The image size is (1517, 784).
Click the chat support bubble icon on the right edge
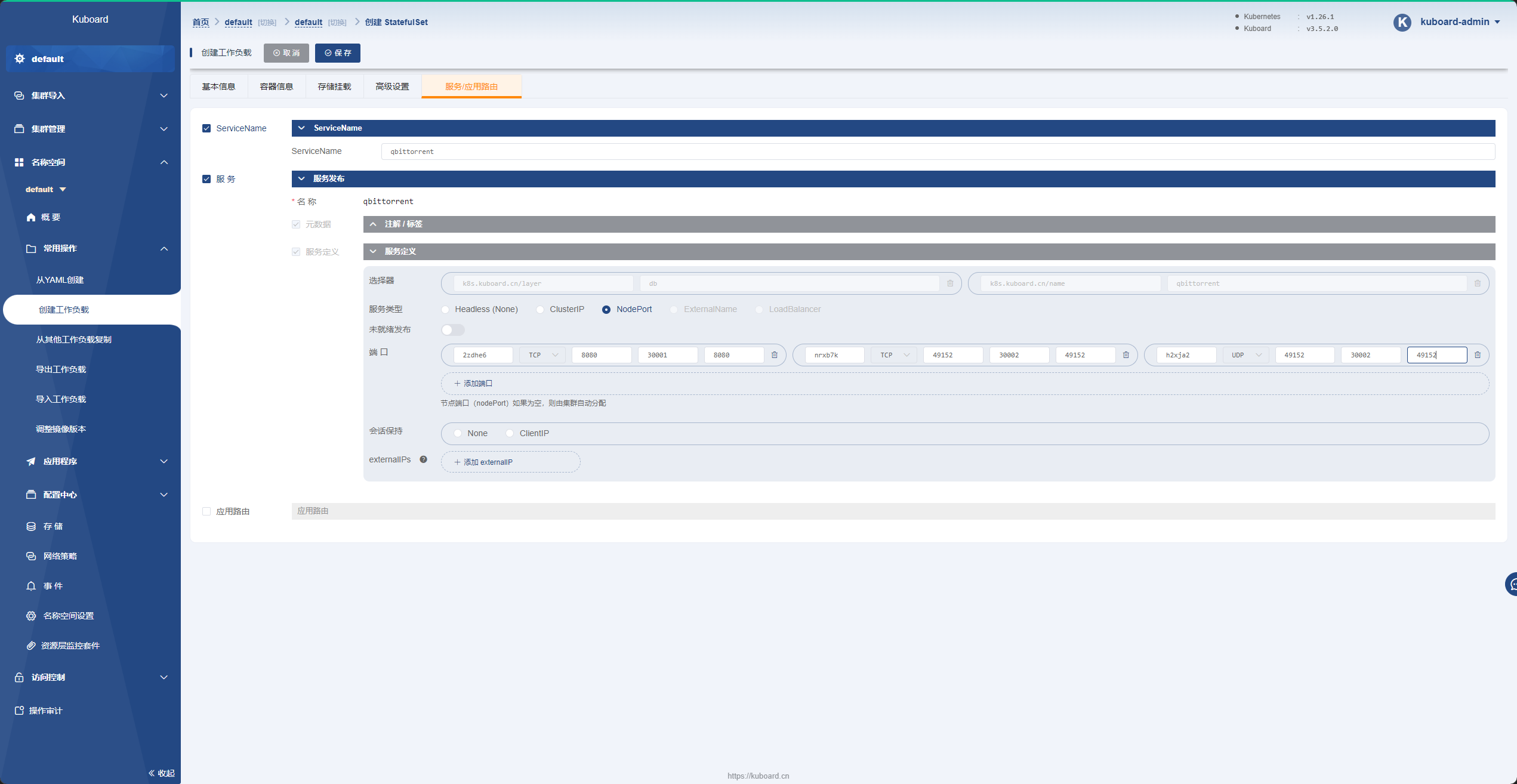(x=1512, y=584)
